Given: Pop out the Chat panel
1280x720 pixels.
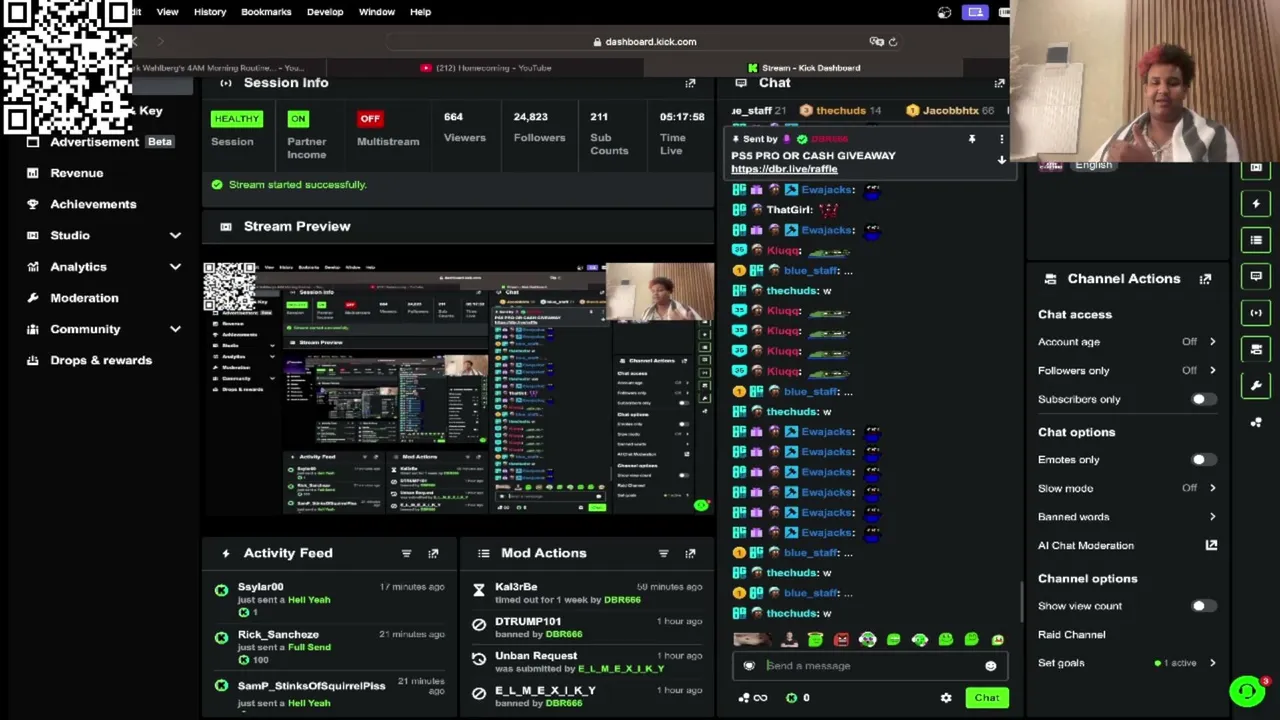Looking at the screenshot, I should tap(999, 83).
